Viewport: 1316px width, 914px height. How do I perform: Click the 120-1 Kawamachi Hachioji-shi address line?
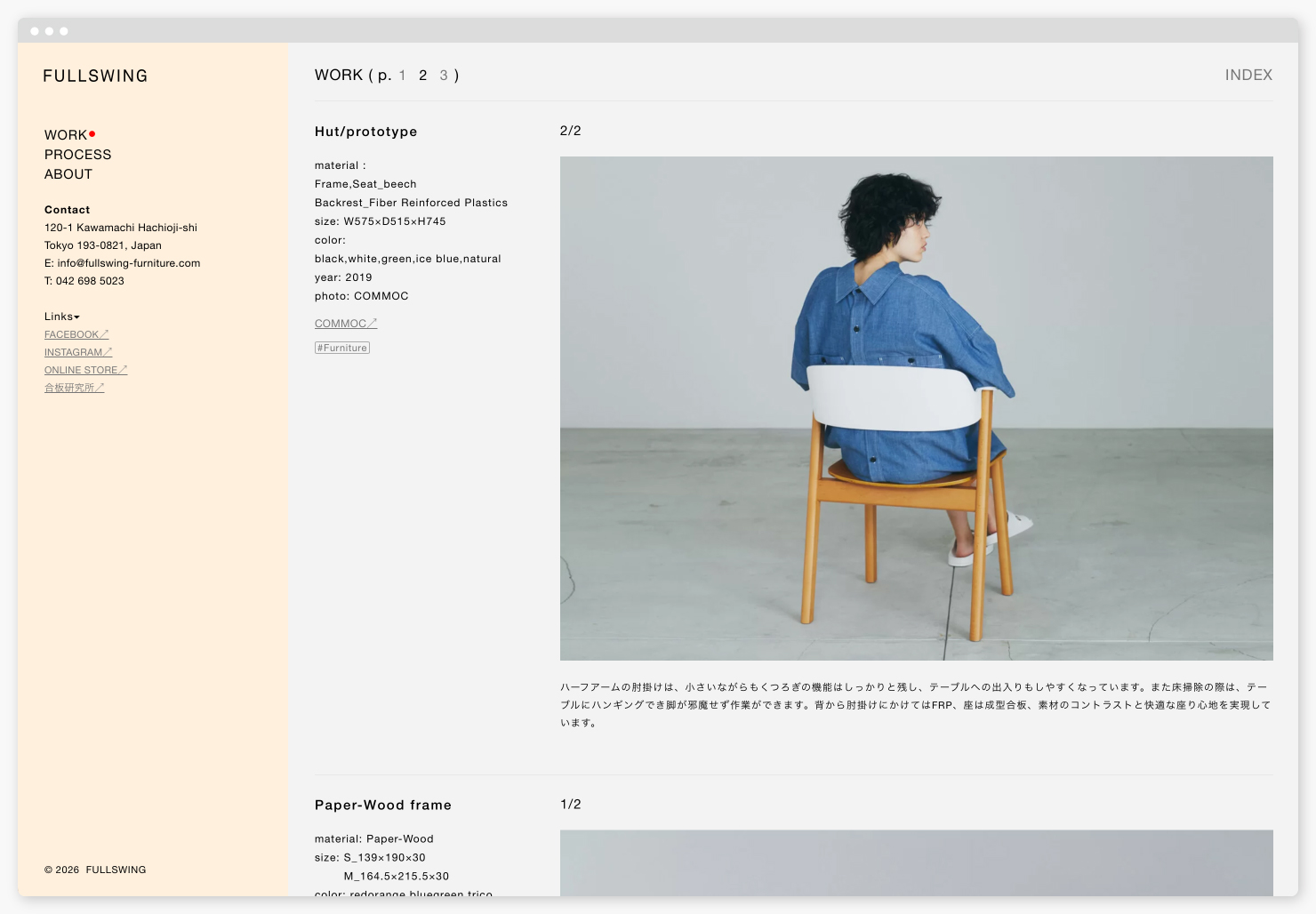pos(121,228)
